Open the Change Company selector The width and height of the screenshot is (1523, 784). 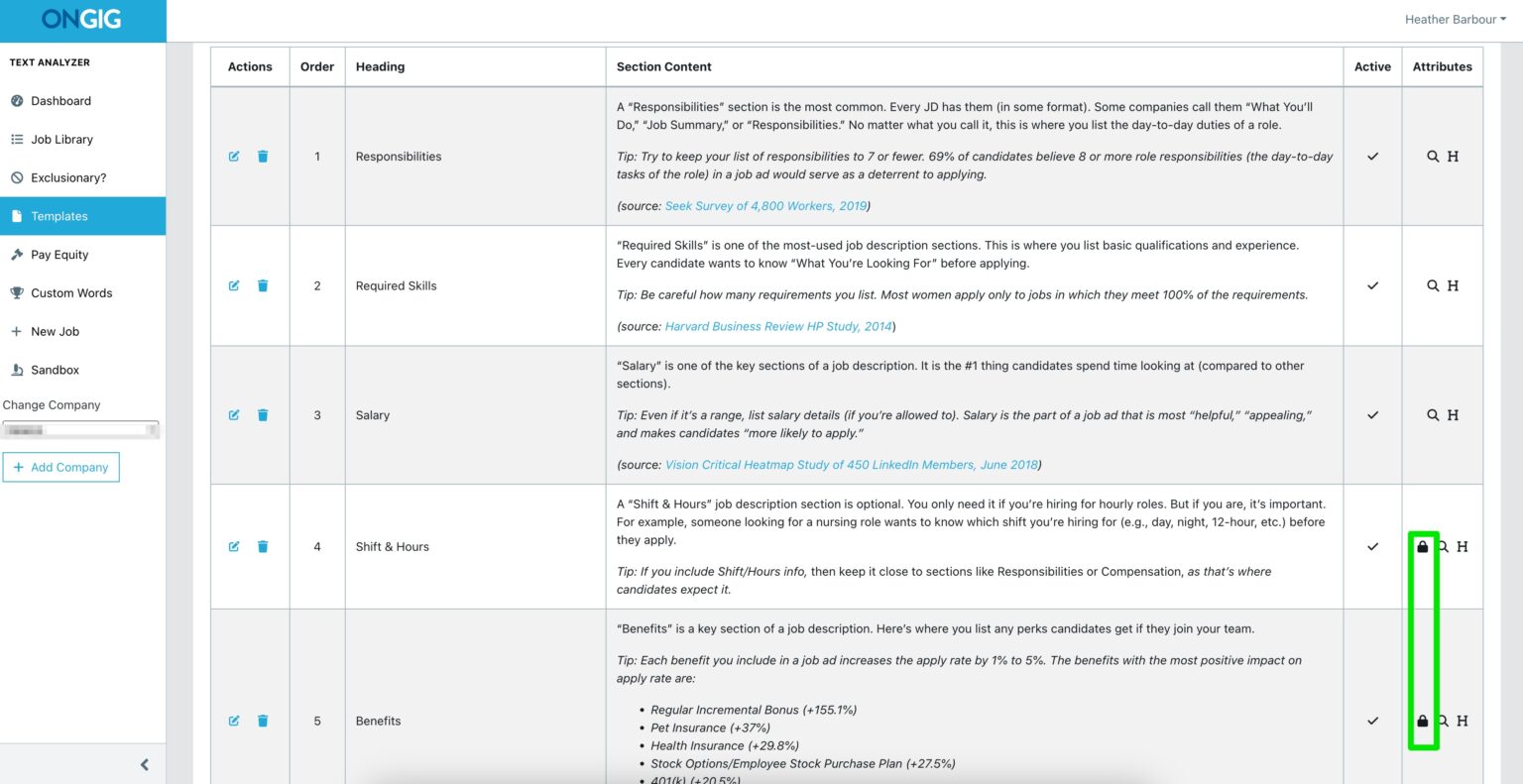click(x=80, y=429)
